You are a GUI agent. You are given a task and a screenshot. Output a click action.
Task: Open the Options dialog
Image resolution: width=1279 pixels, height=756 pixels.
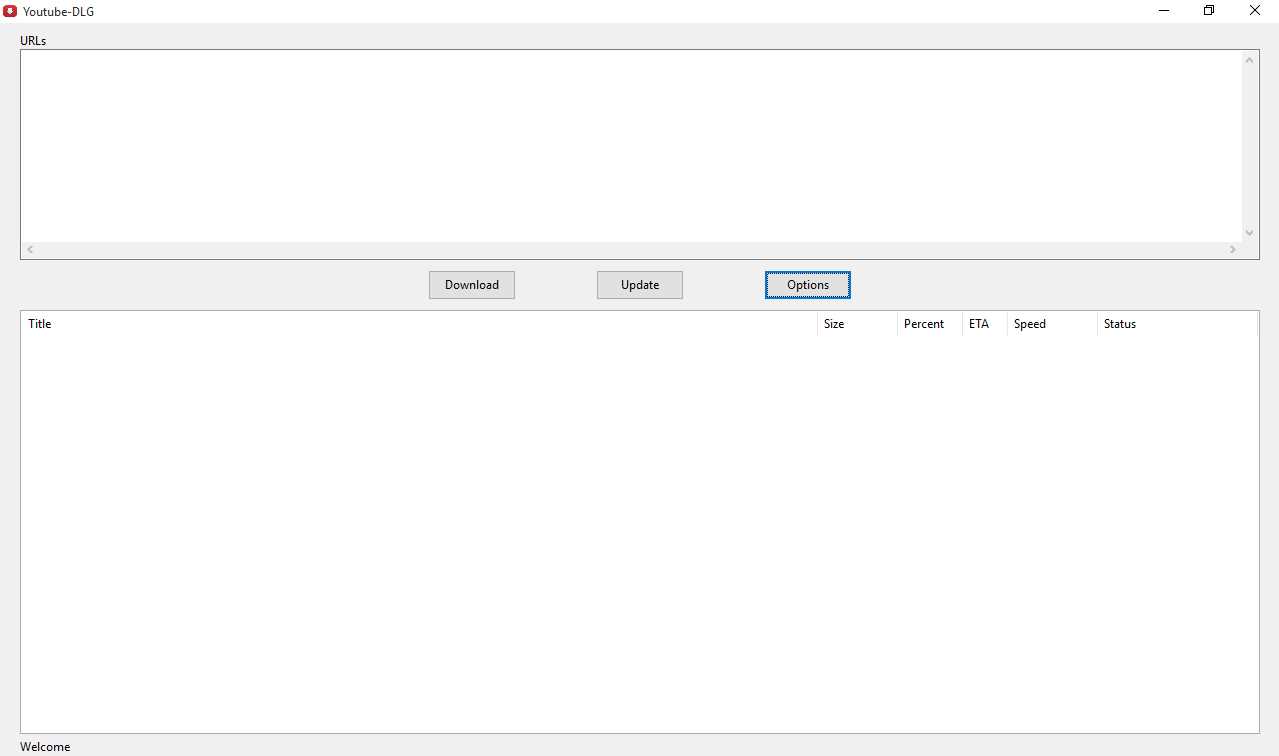[x=807, y=285]
